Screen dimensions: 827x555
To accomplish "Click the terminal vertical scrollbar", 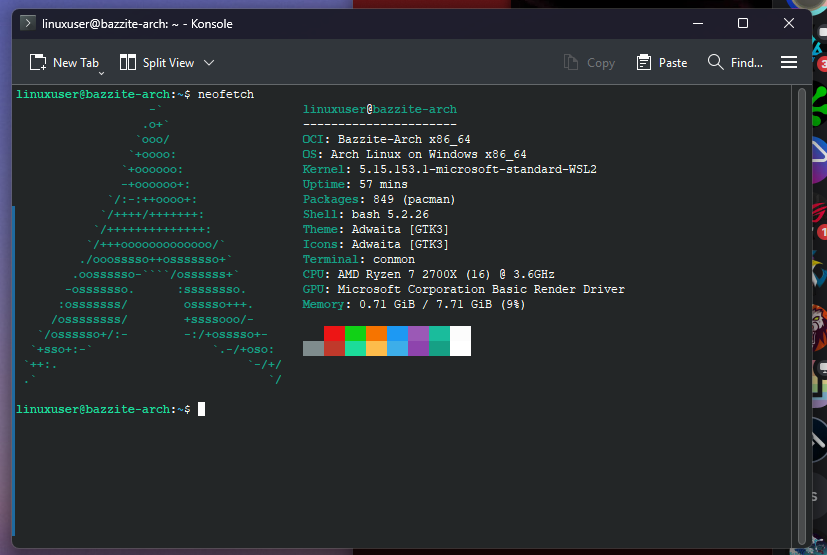I will click(x=802, y=317).
